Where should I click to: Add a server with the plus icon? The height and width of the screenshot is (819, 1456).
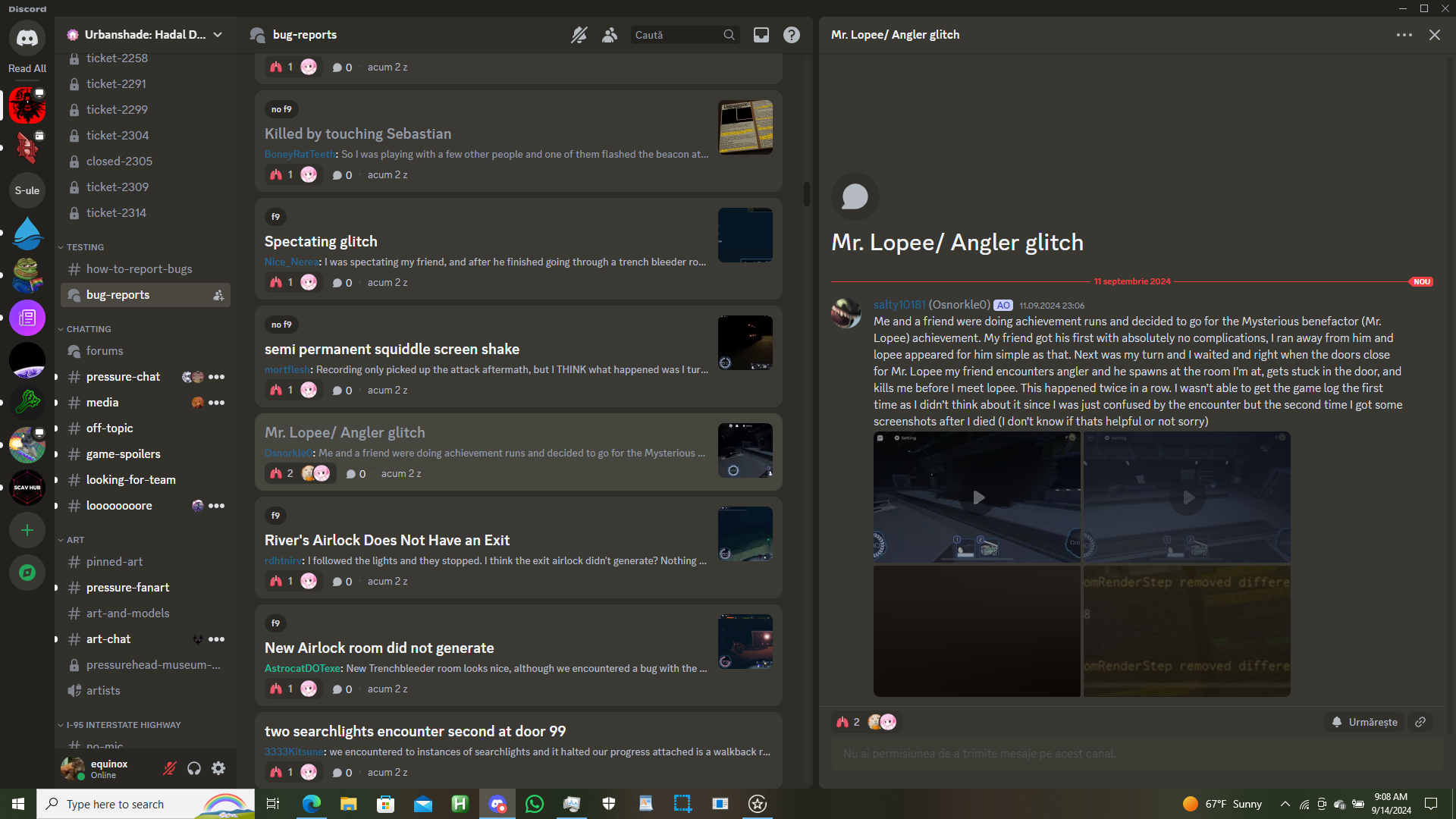pos(27,530)
